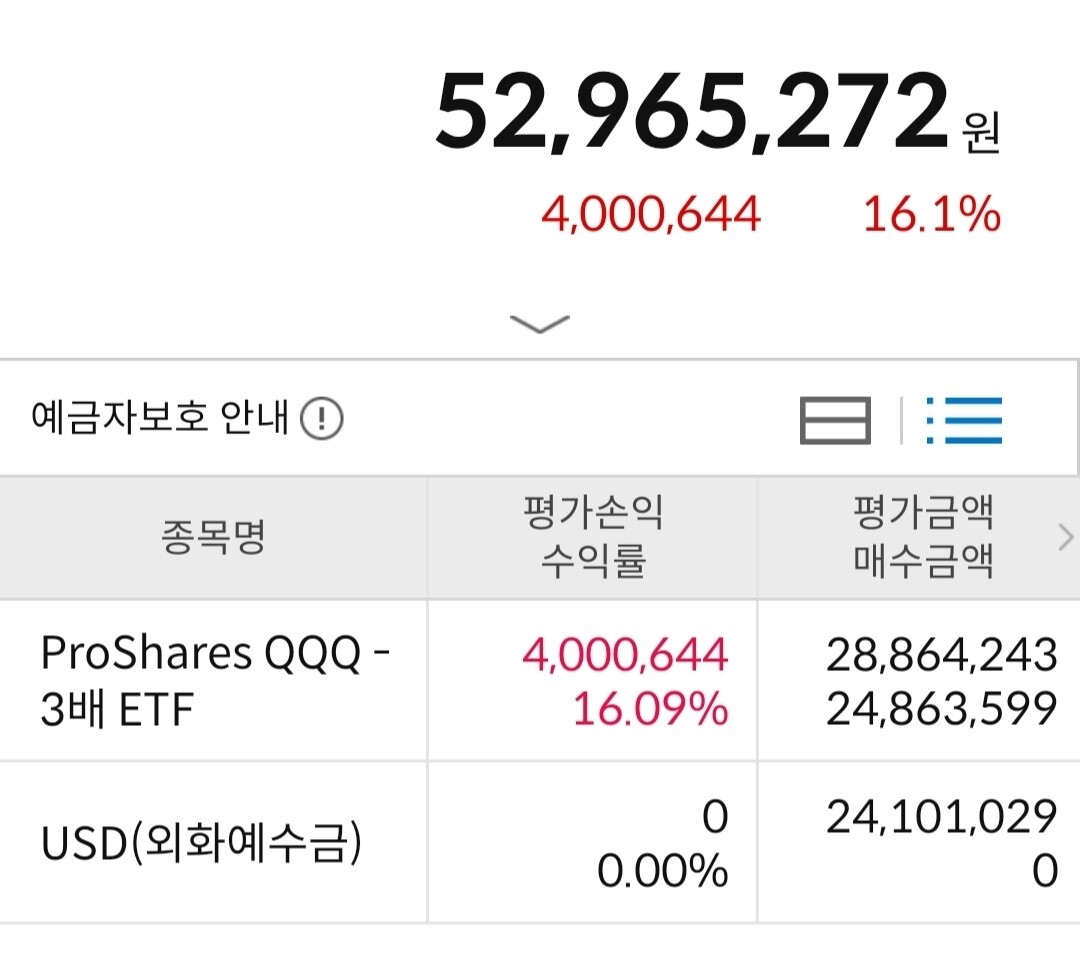Switch to list view layout icon

(964, 420)
